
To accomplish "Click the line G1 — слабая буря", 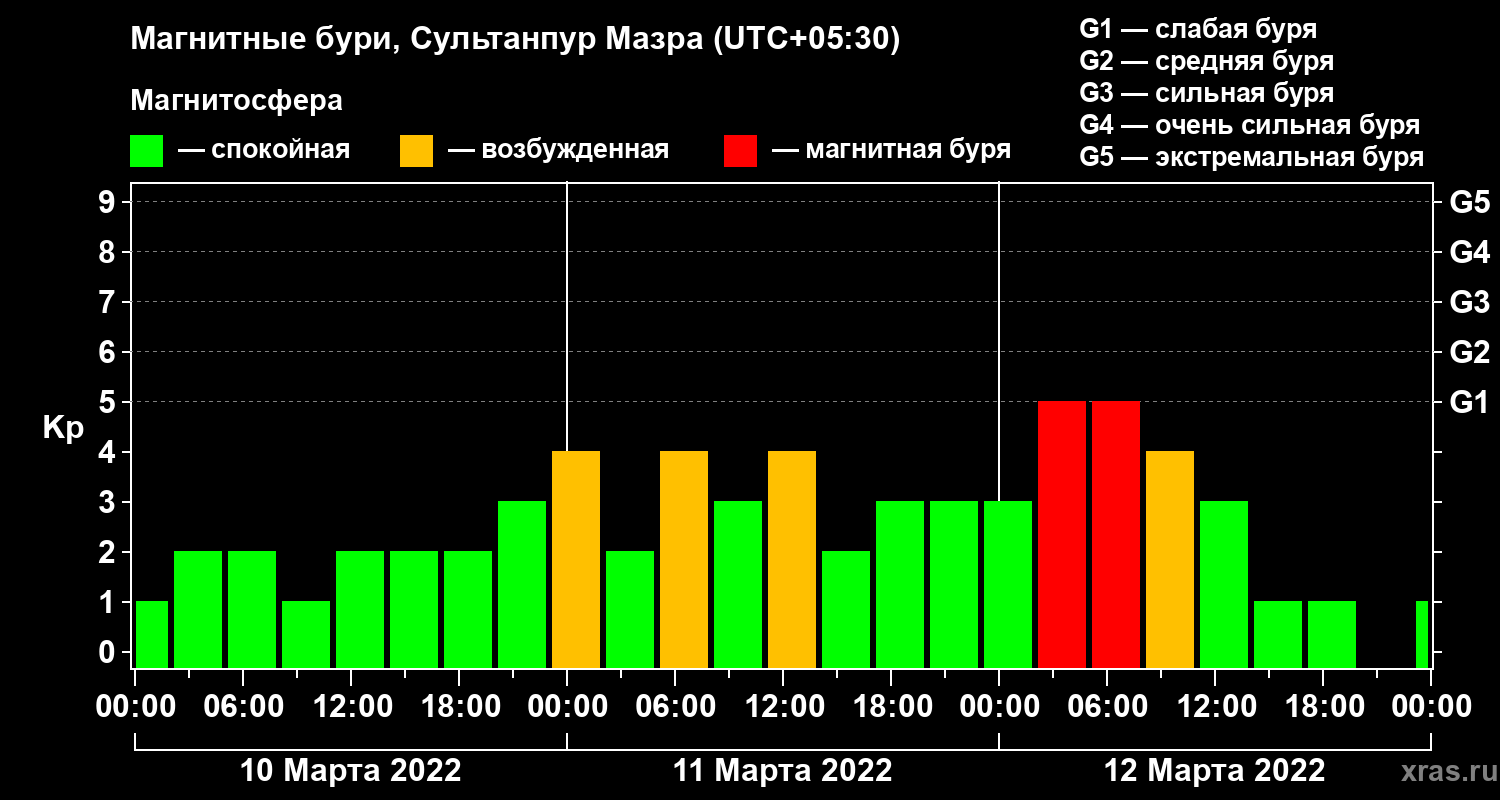I will 1198,28.
